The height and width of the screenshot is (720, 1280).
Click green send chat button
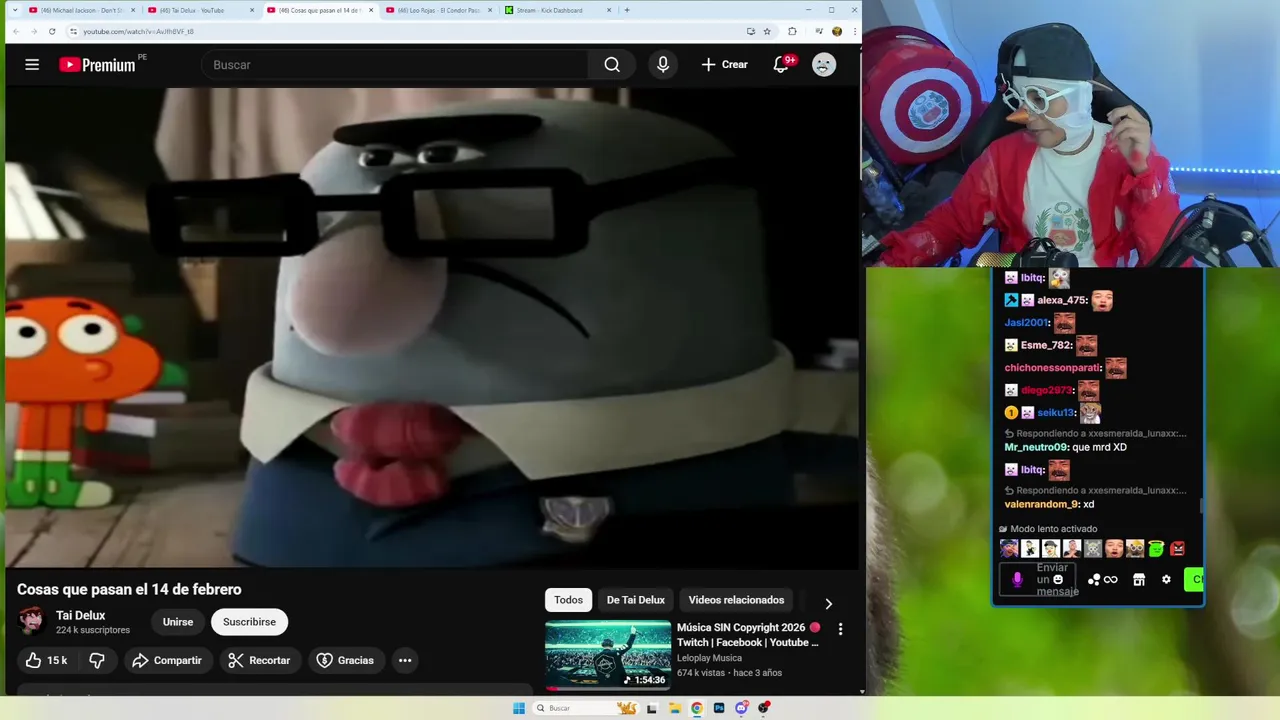pos(1193,579)
